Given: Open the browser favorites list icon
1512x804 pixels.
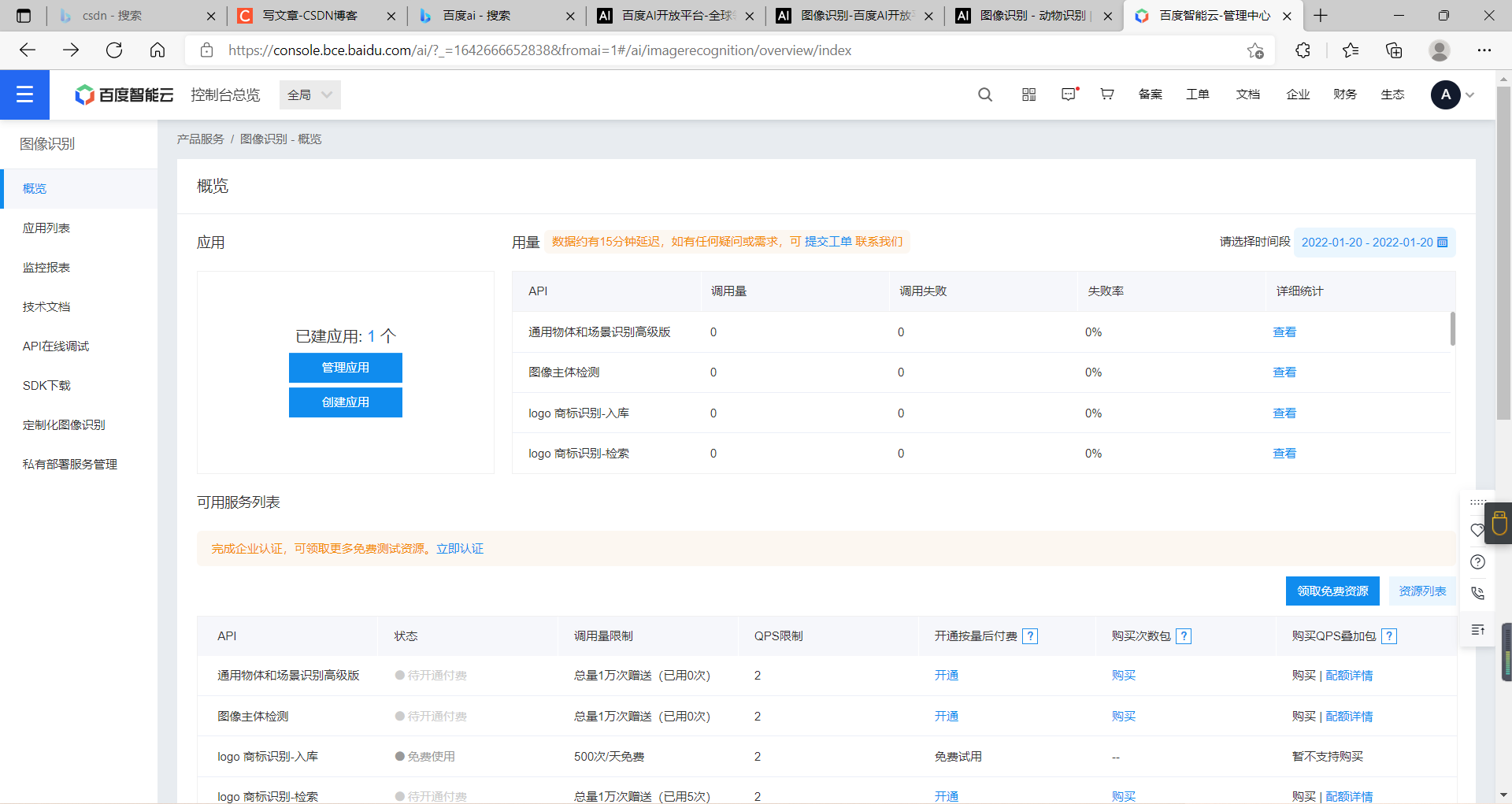Looking at the screenshot, I should 1351,50.
